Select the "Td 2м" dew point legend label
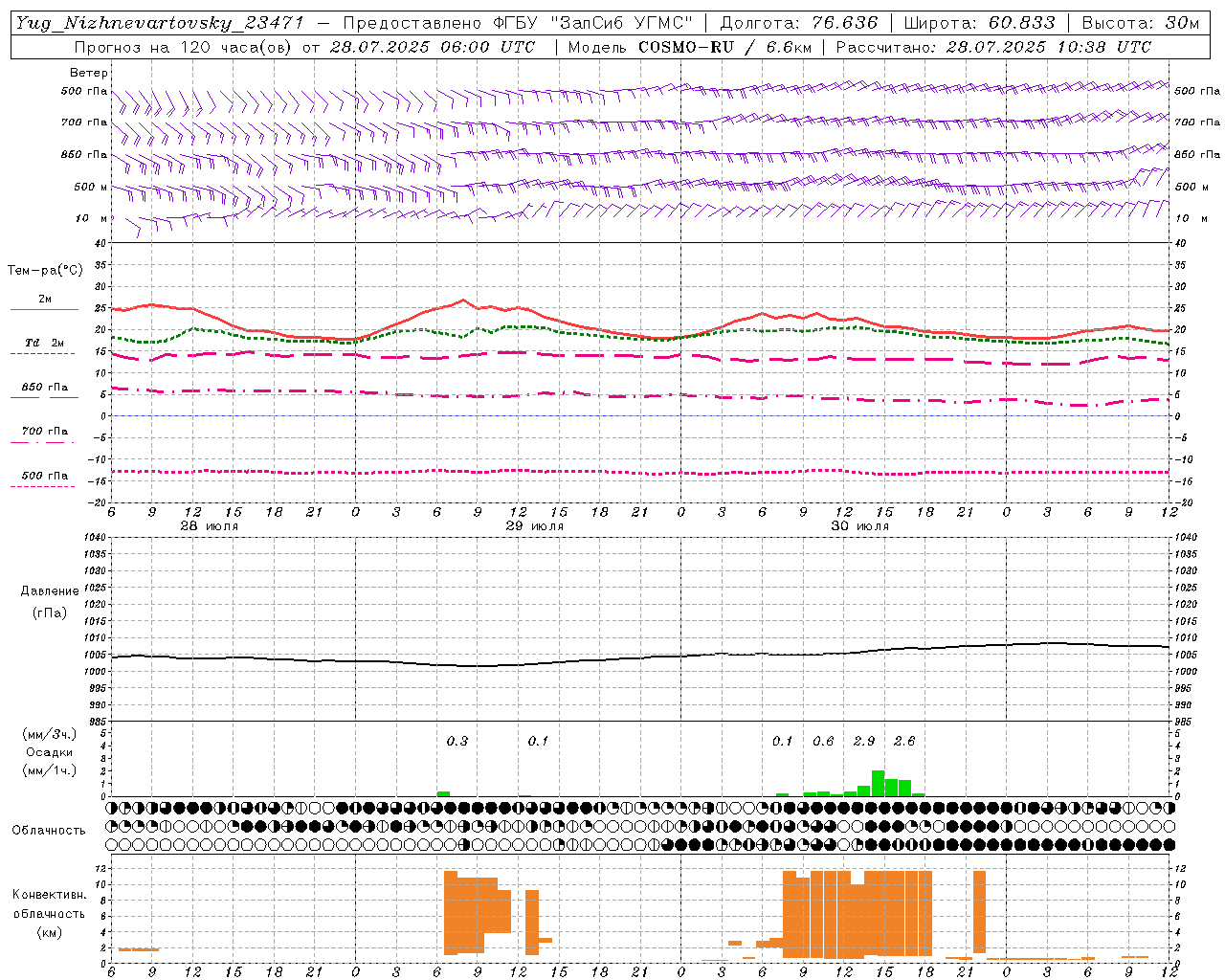The height and width of the screenshot is (980, 1225). pyautogui.click(x=44, y=343)
